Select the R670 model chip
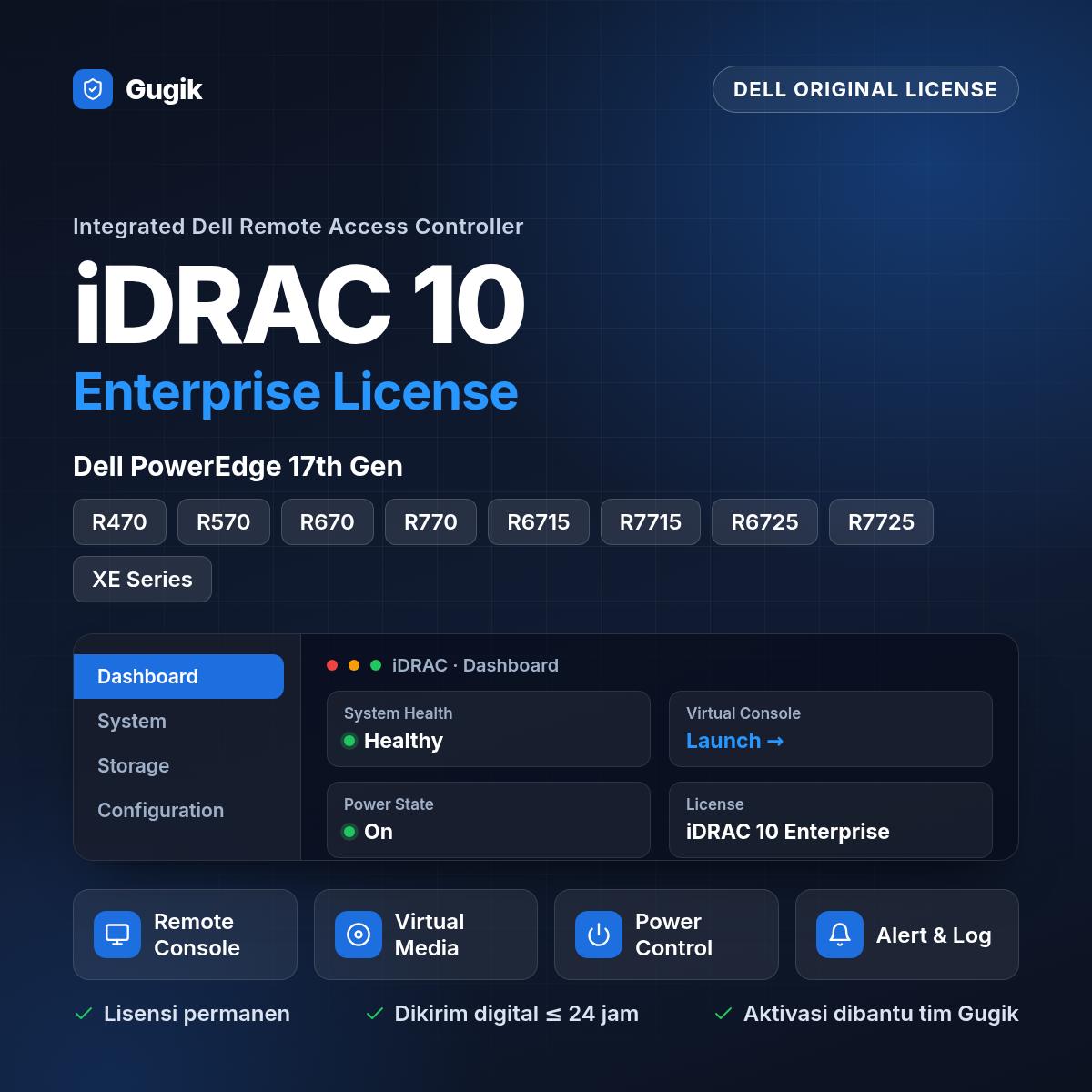The height and width of the screenshot is (1092, 1092). 328,521
